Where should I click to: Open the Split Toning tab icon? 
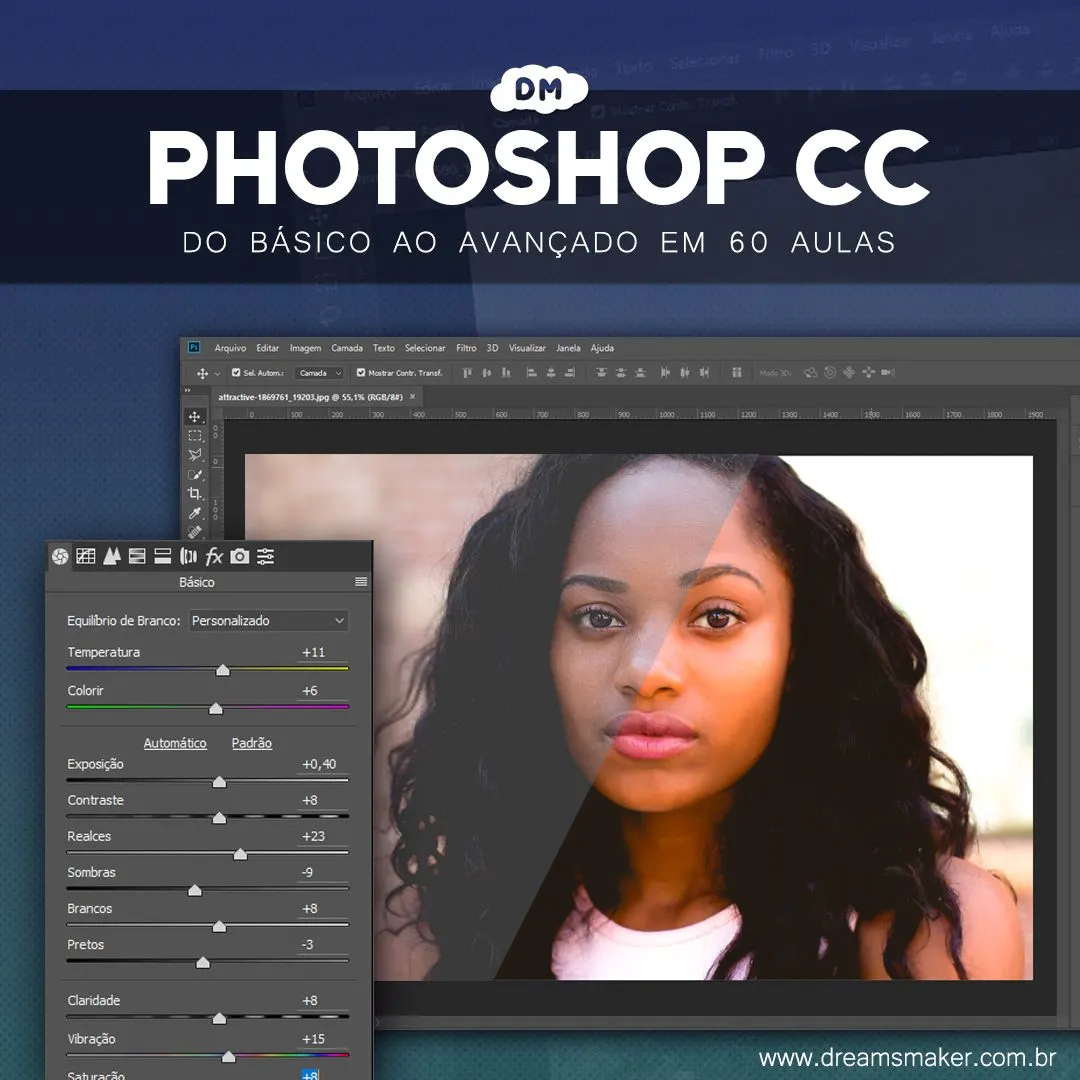coord(163,556)
